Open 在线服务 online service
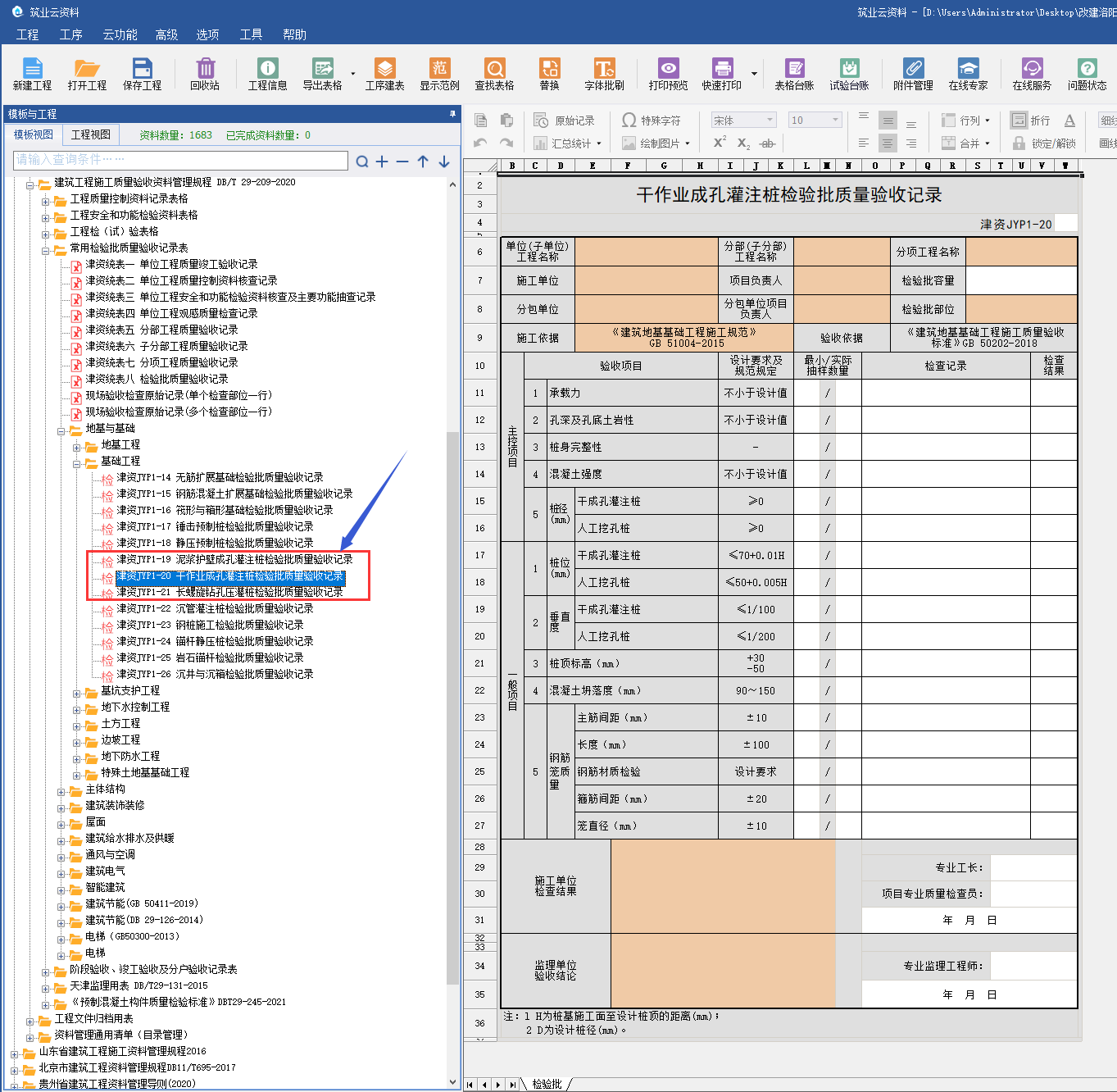 1032,74
